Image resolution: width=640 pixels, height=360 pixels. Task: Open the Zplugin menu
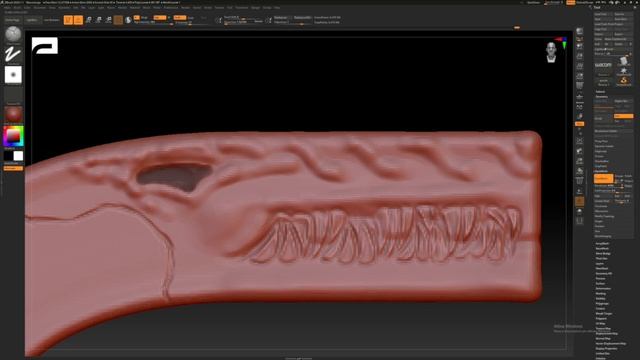256,8
